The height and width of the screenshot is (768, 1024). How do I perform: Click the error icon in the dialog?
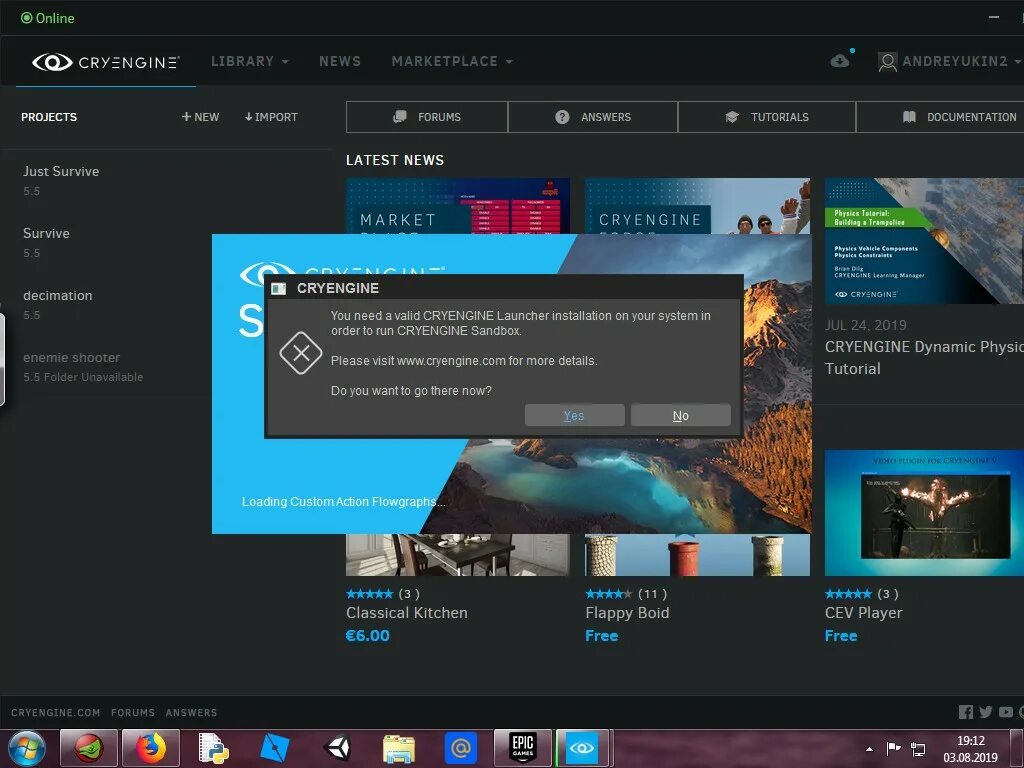pos(301,353)
